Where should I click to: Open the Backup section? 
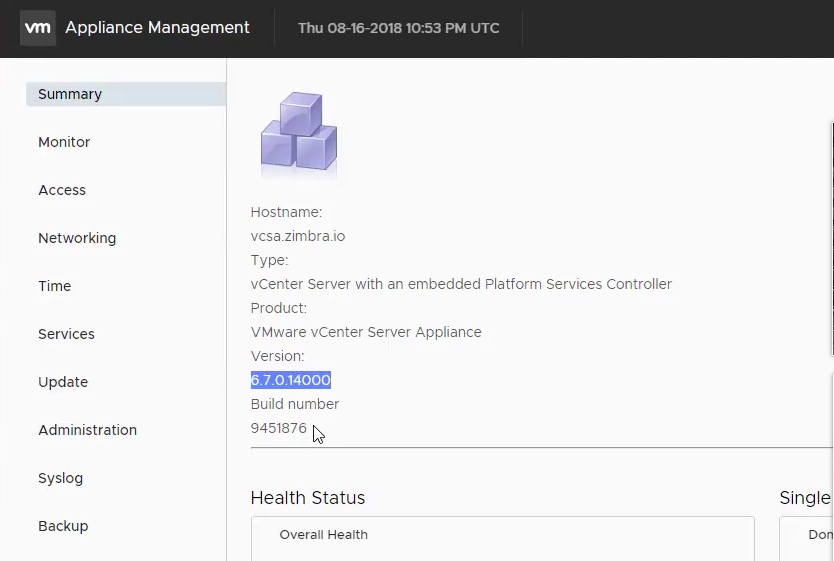[x=63, y=526]
